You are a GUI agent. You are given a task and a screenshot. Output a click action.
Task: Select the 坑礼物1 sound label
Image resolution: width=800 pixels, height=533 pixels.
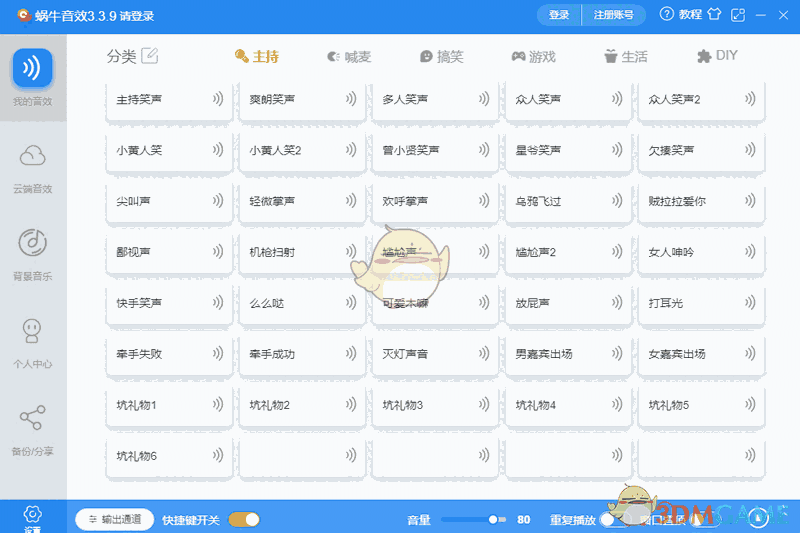point(136,405)
